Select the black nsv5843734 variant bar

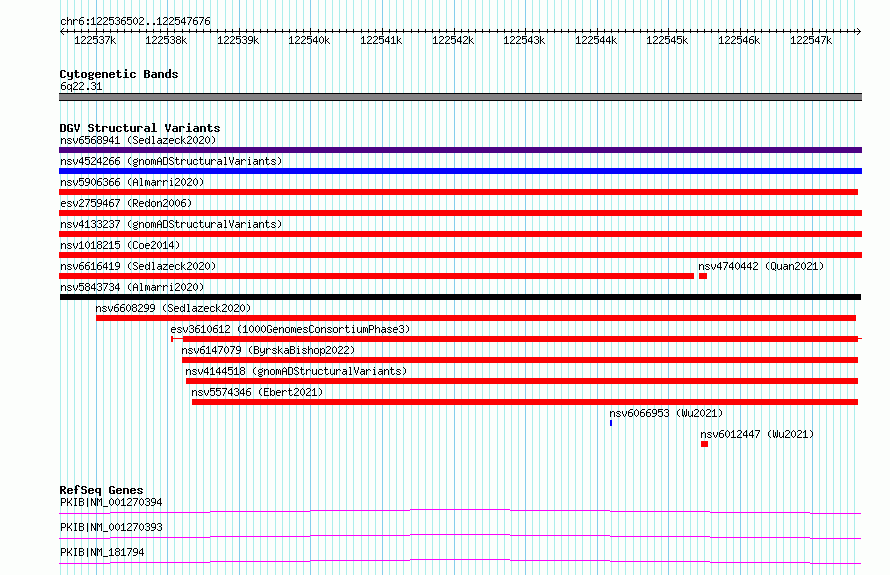[x=460, y=297]
